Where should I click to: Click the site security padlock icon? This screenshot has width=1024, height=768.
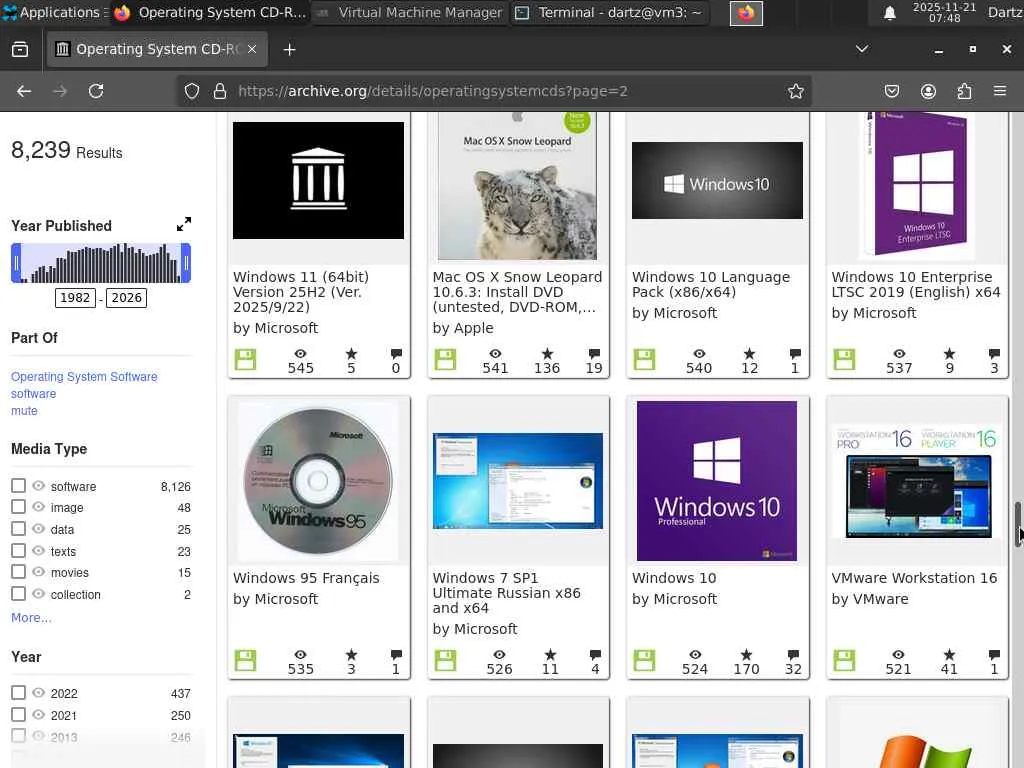(220, 91)
